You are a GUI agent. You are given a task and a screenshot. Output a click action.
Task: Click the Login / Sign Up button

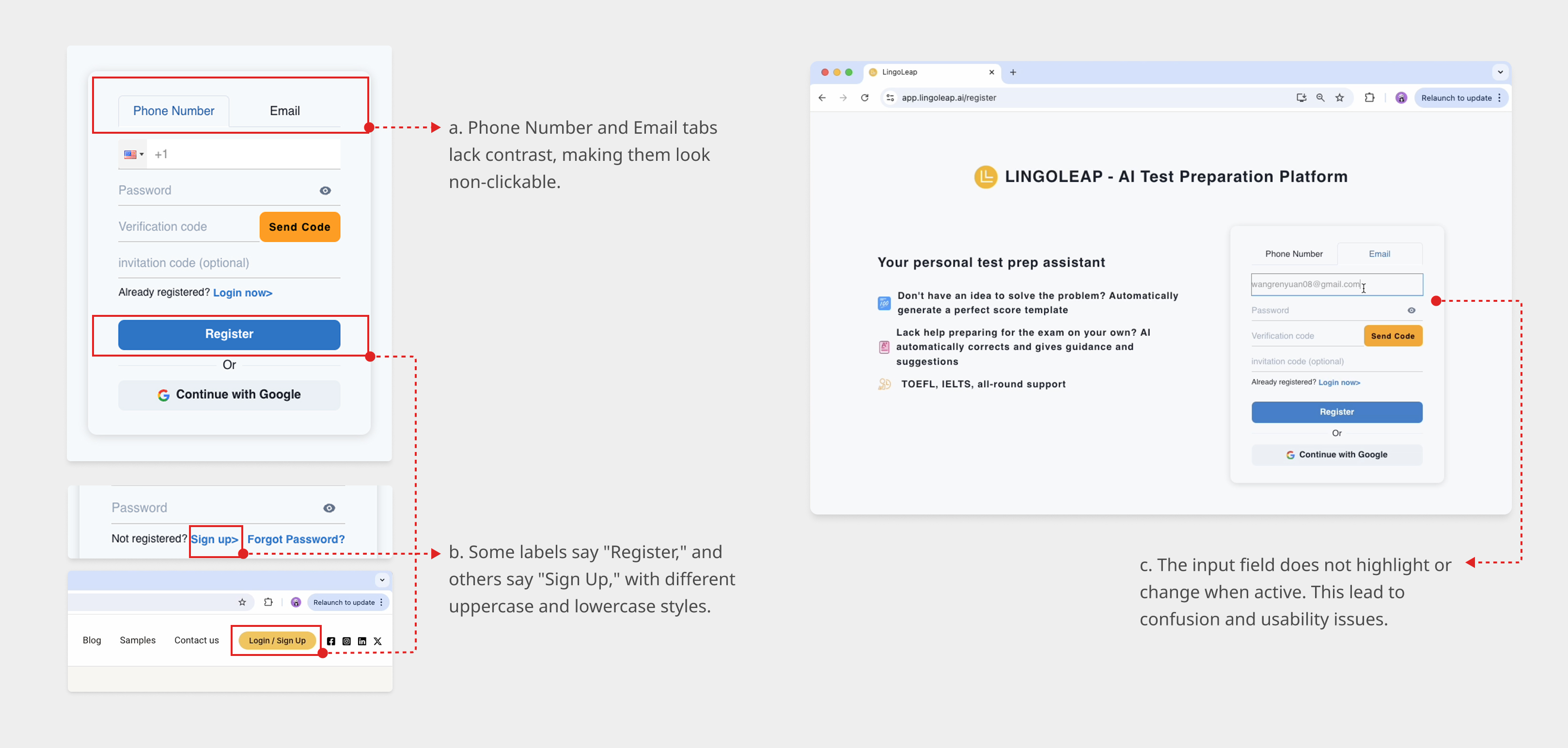(x=277, y=640)
